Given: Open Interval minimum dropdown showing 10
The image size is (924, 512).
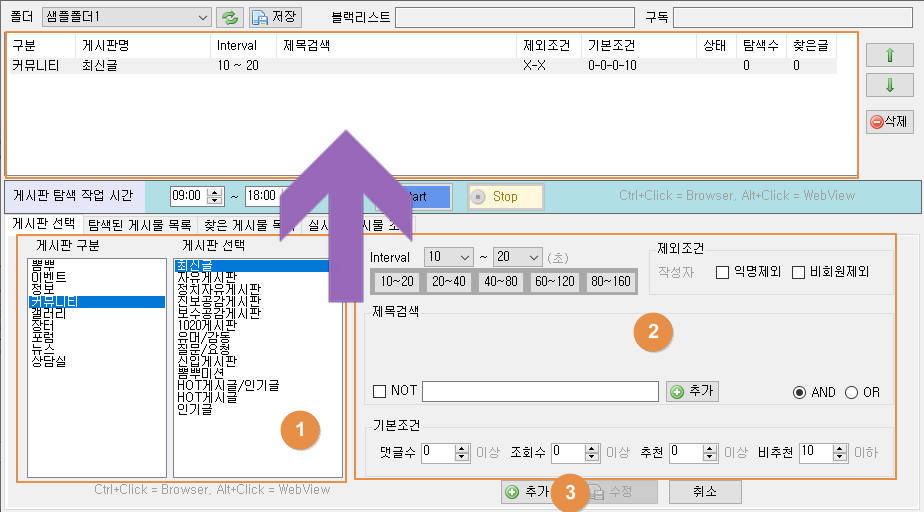Looking at the screenshot, I should tap(448, 257).
